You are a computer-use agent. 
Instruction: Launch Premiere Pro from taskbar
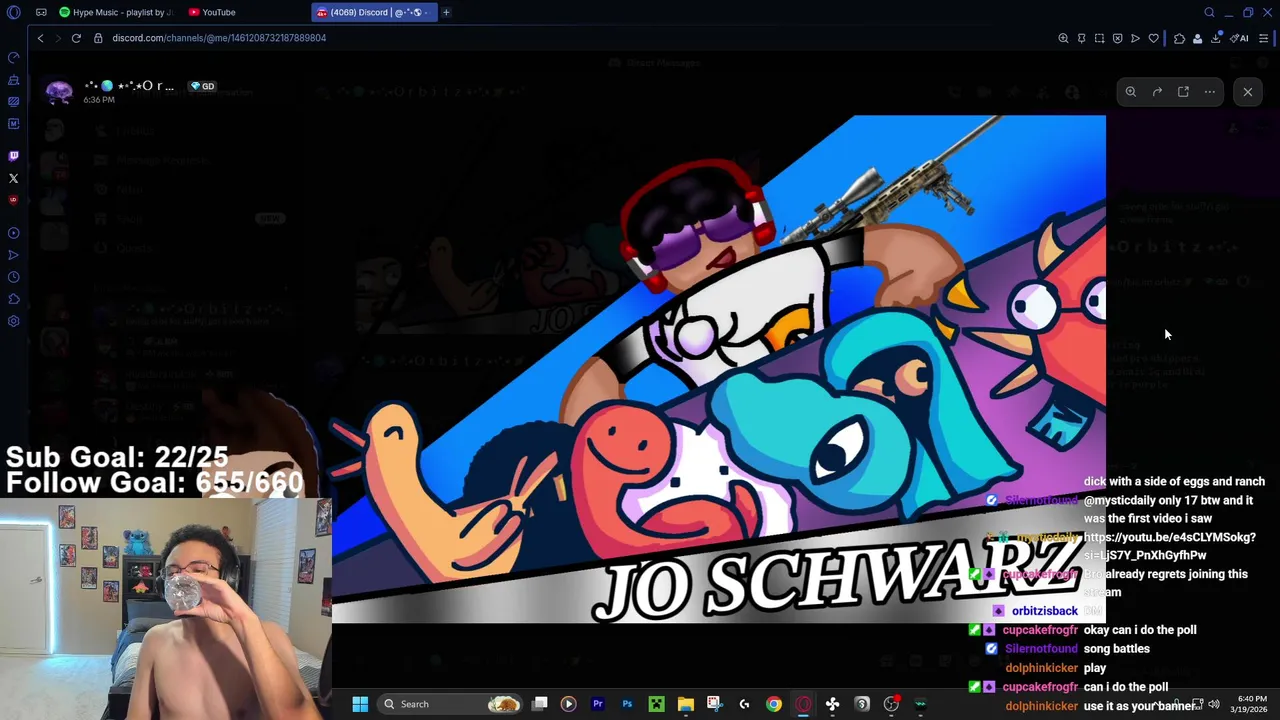[x=598, y=704]
